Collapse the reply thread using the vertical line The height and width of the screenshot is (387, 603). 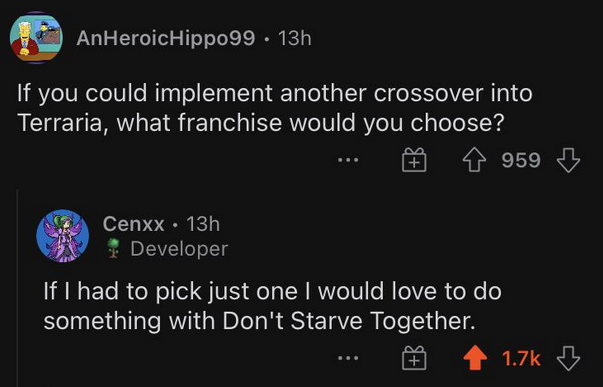click(18, 289)
